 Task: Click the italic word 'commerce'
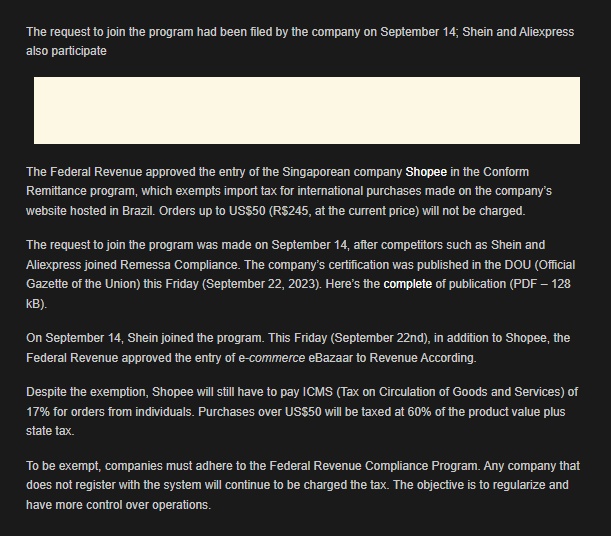(x=277, y=358)
